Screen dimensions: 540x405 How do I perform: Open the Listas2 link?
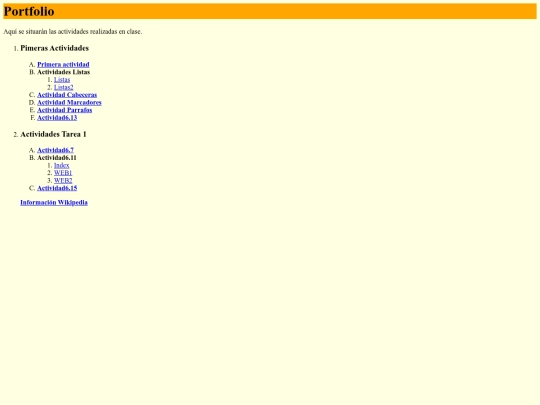click(x=64, y=87)
